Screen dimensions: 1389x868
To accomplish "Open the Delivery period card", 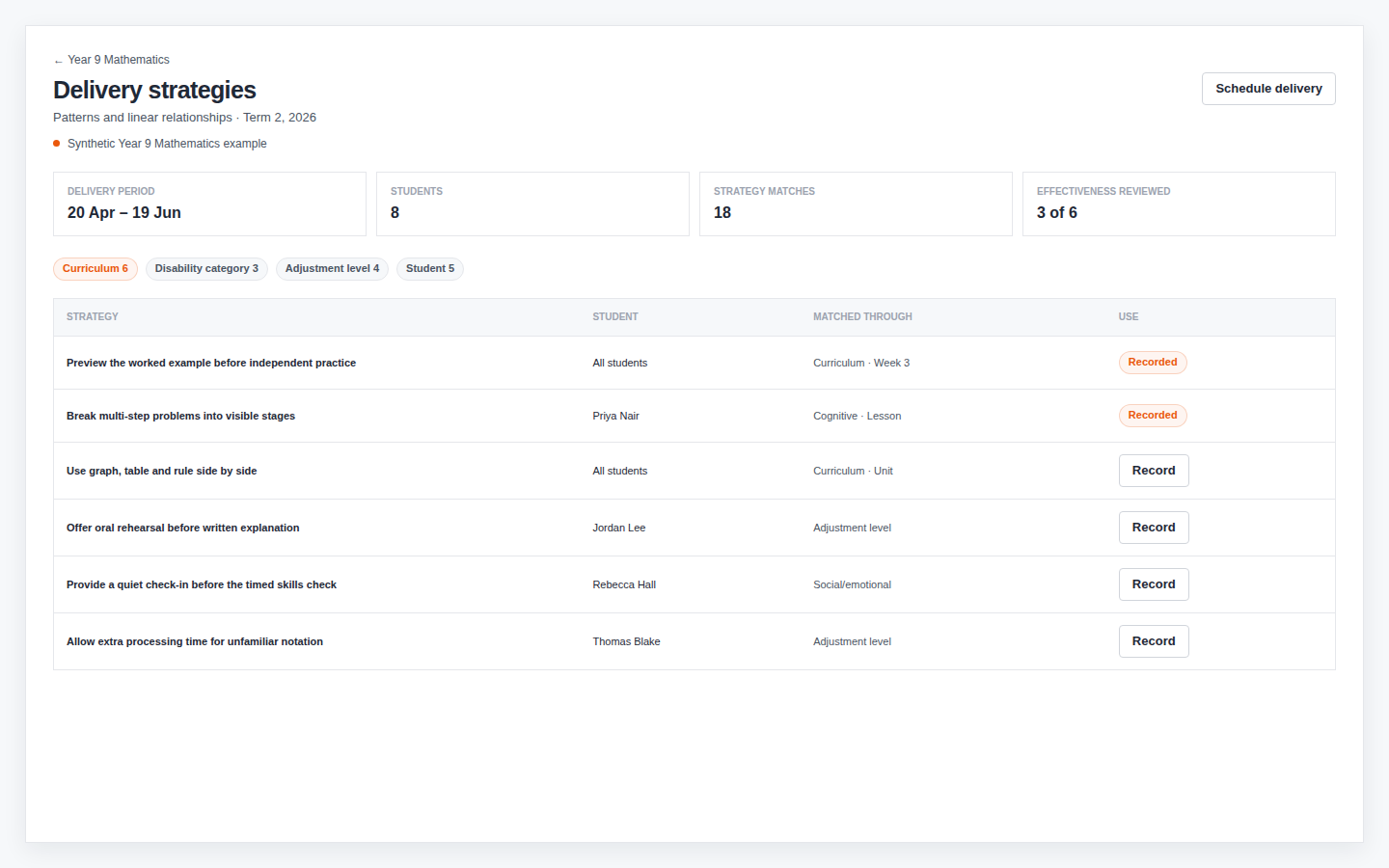I will click(x=209, y=203).
